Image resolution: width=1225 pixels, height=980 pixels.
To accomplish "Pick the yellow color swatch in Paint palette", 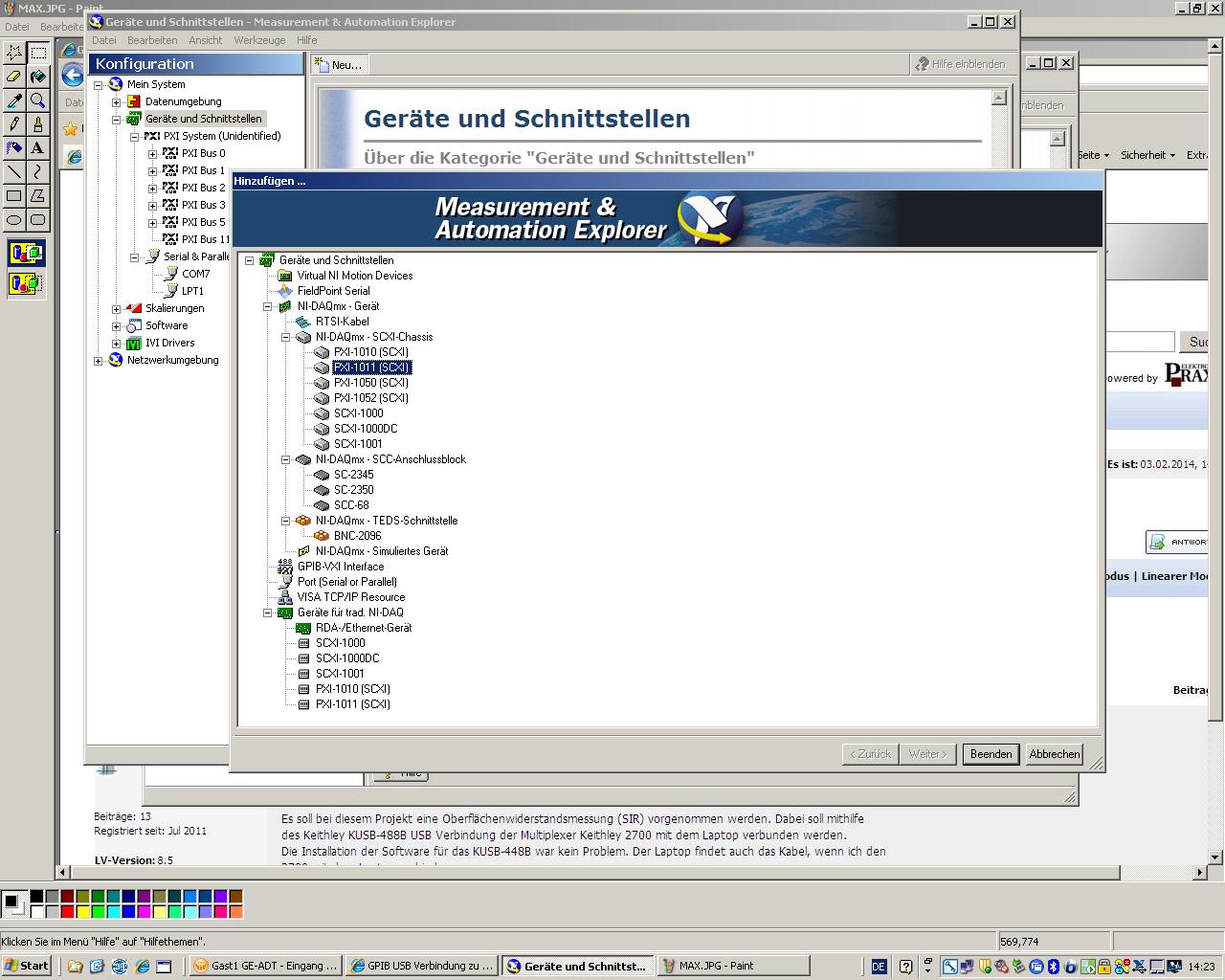I will [x=81, y=912].
